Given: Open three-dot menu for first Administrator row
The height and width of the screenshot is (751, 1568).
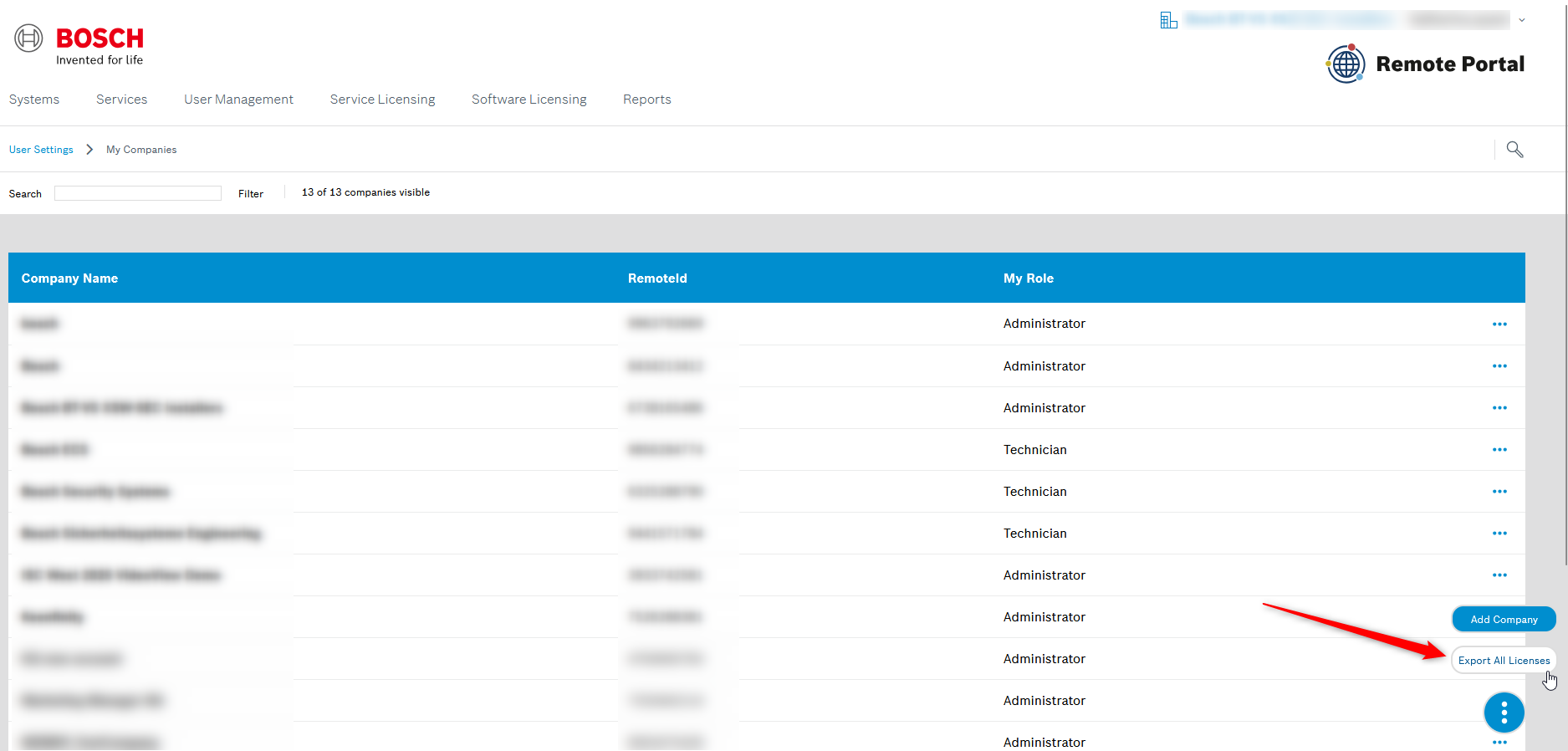Looking at the screenshot, I should (1499, 324).
